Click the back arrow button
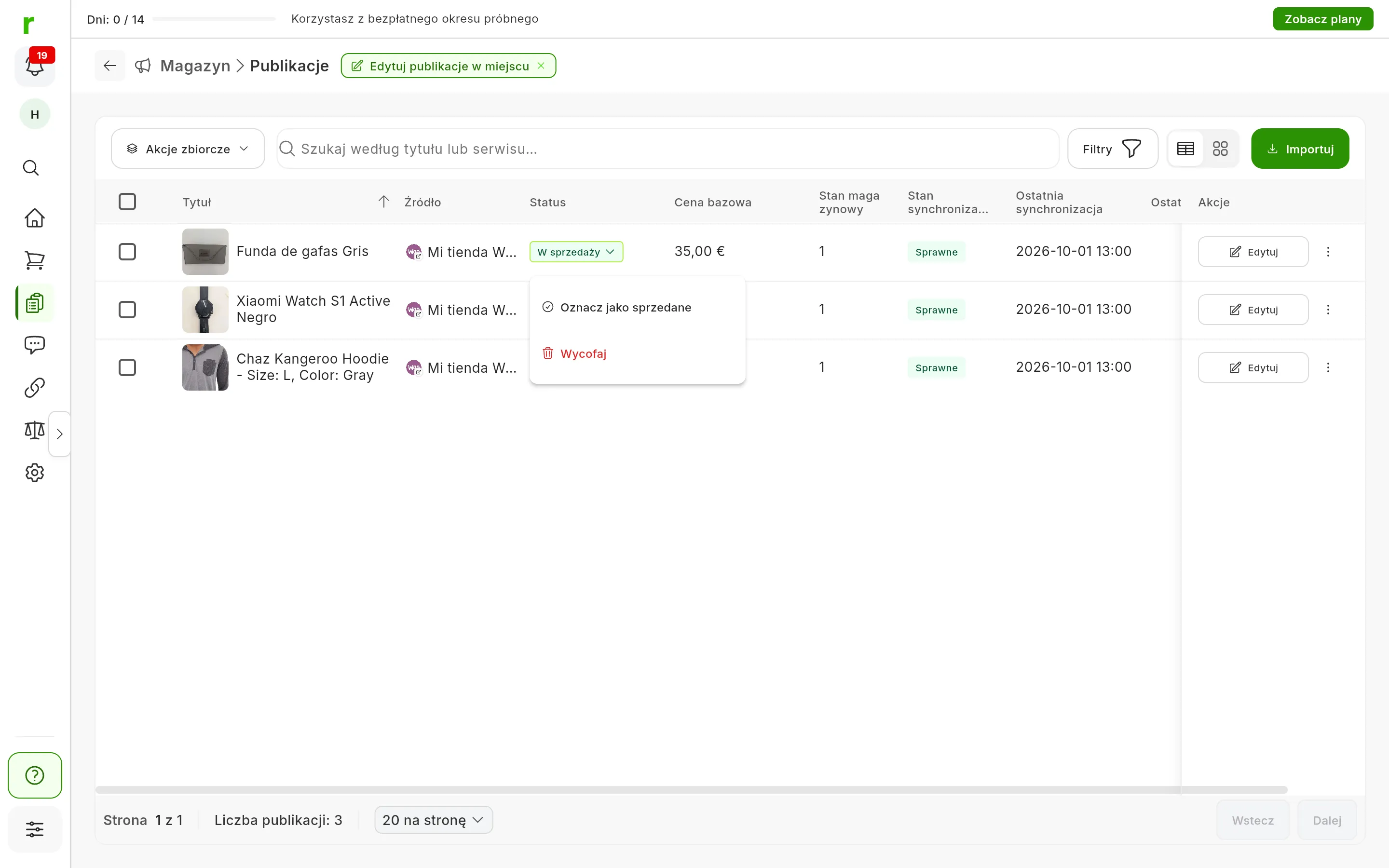The height and width of the screenshot is (868, 1389). click(109, 66)
